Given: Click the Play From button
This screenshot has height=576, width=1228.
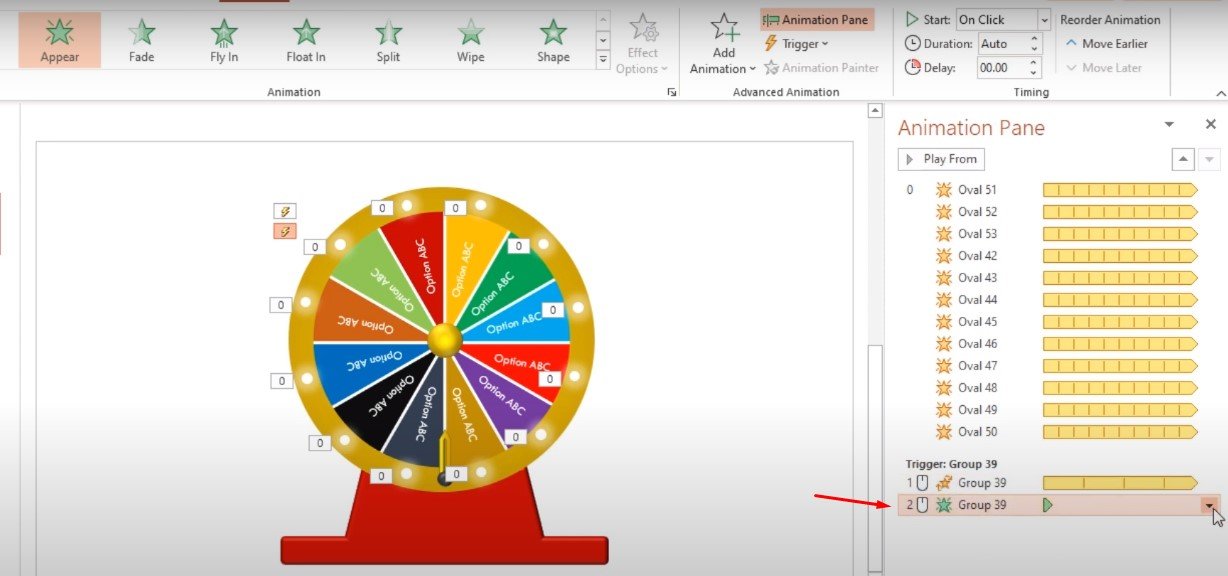Looking at the screenshot, I should [941, 159].
